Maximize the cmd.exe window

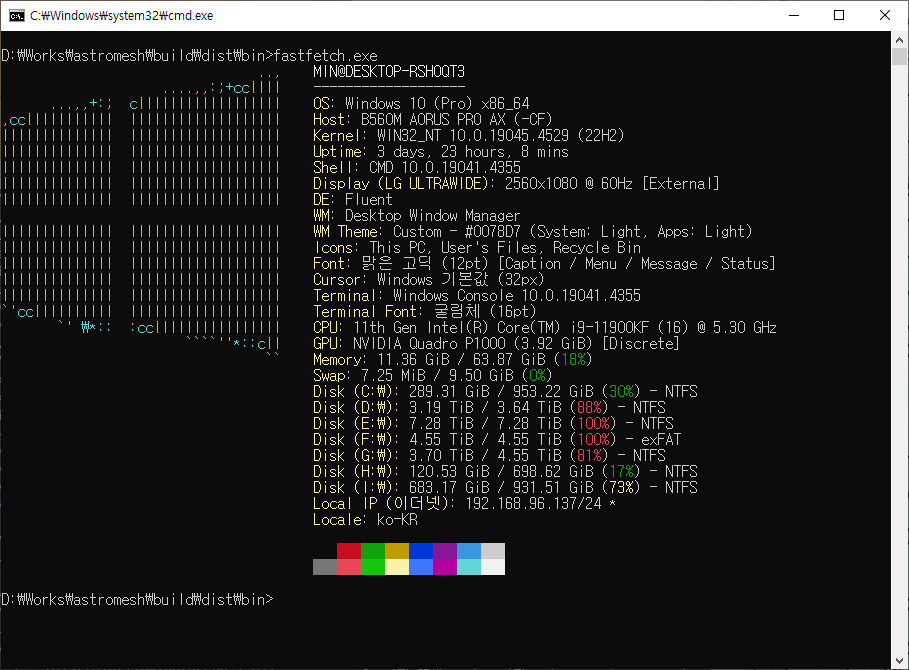(839, 15)
